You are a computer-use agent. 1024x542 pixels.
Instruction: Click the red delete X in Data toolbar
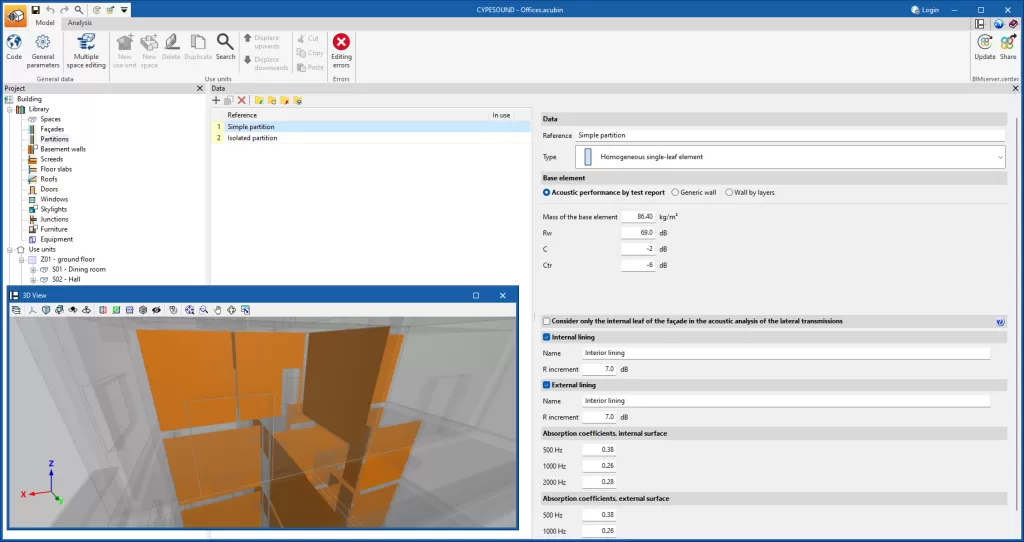tap(242, 101)
